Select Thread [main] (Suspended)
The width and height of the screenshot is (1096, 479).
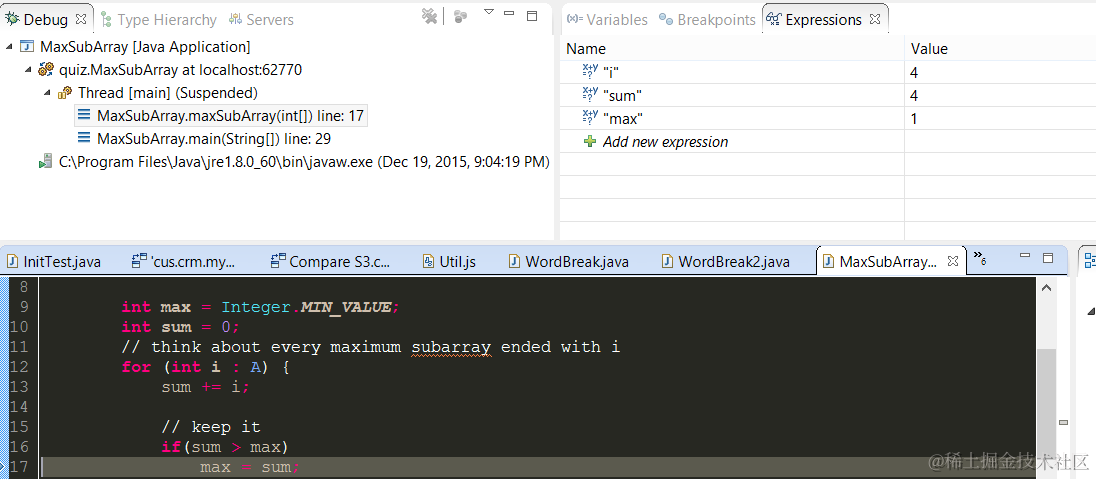[168, 92]
